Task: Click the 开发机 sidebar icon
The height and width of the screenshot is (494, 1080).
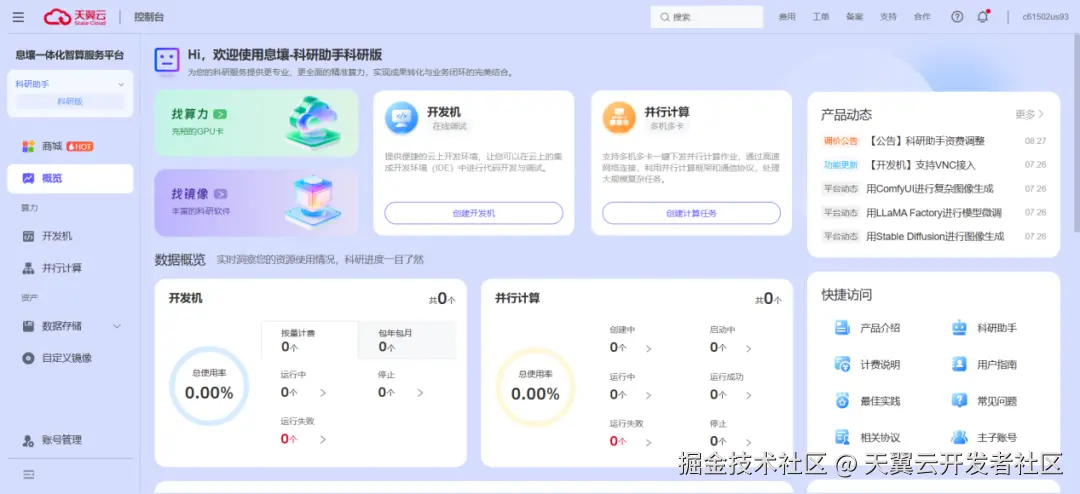Action: (28, 236)
